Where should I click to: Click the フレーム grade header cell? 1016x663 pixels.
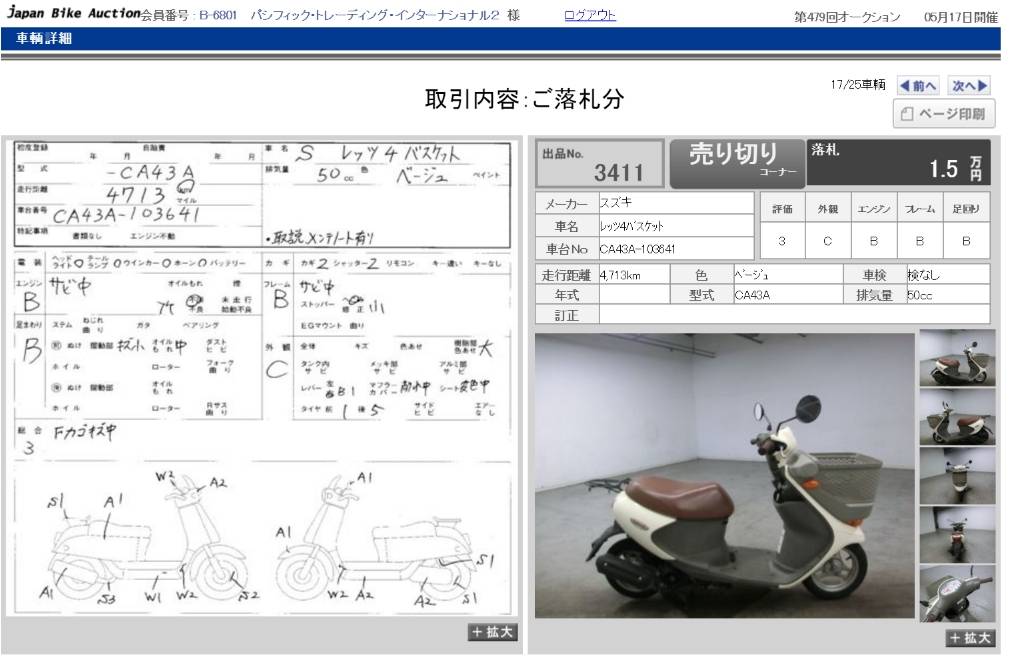click(919, 209)
